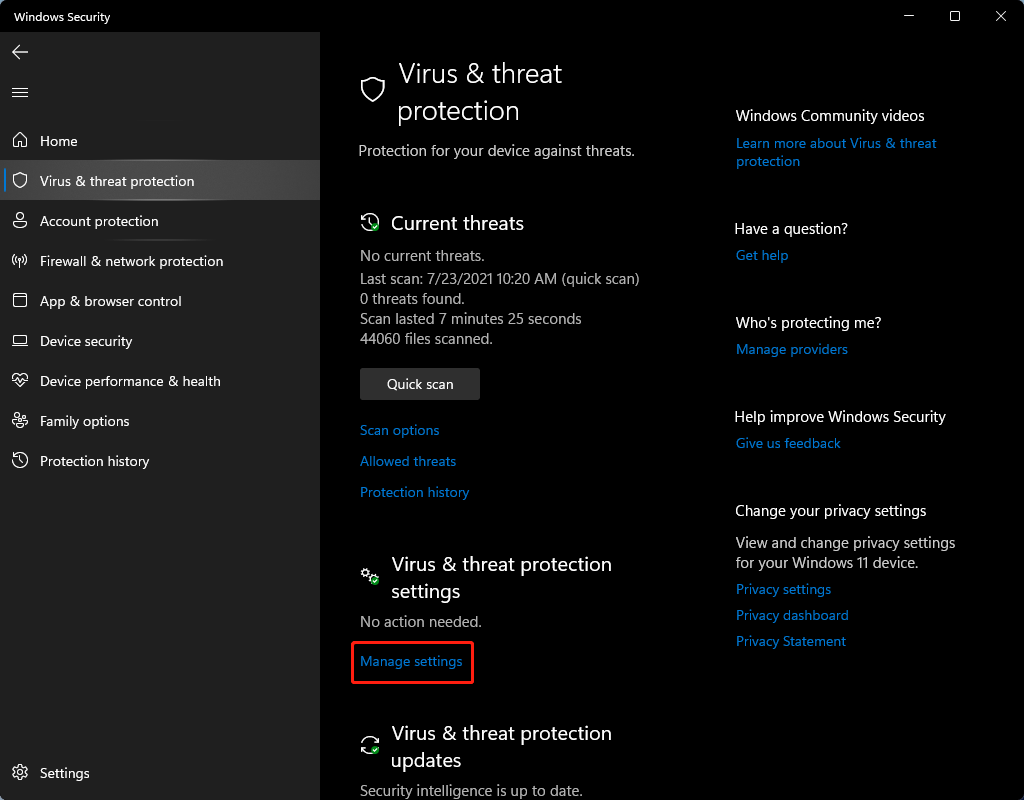Open Manage providers
This screenshot has height=800, width=1024.
791,349
